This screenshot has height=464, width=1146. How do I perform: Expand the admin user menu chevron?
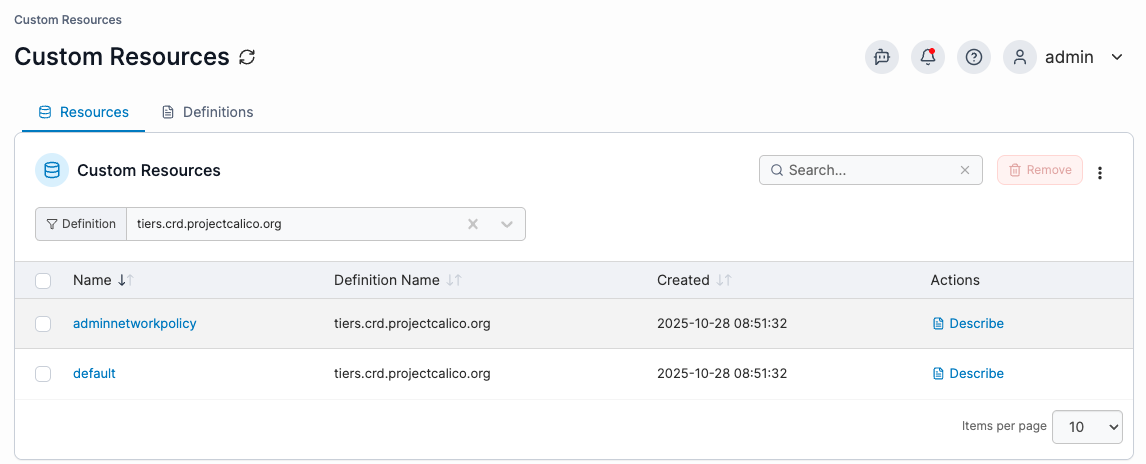(x=1117, y=57)
